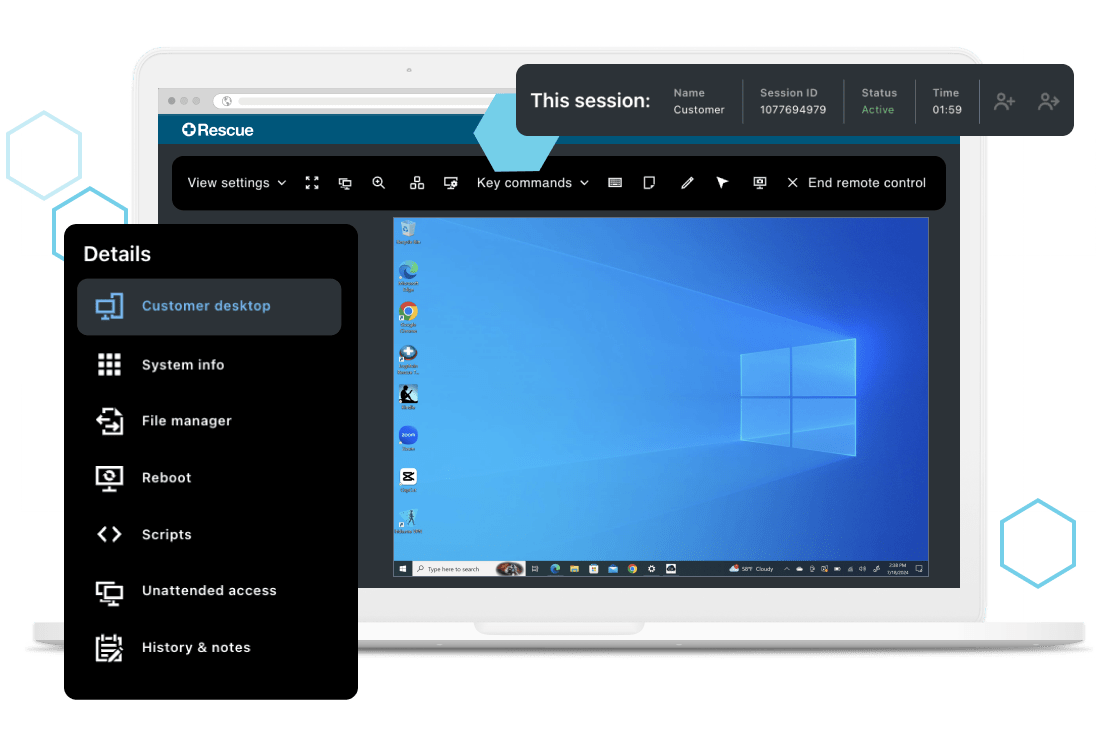
Task: Expand the View settings dropdown
Action: [x=236, y=183]
